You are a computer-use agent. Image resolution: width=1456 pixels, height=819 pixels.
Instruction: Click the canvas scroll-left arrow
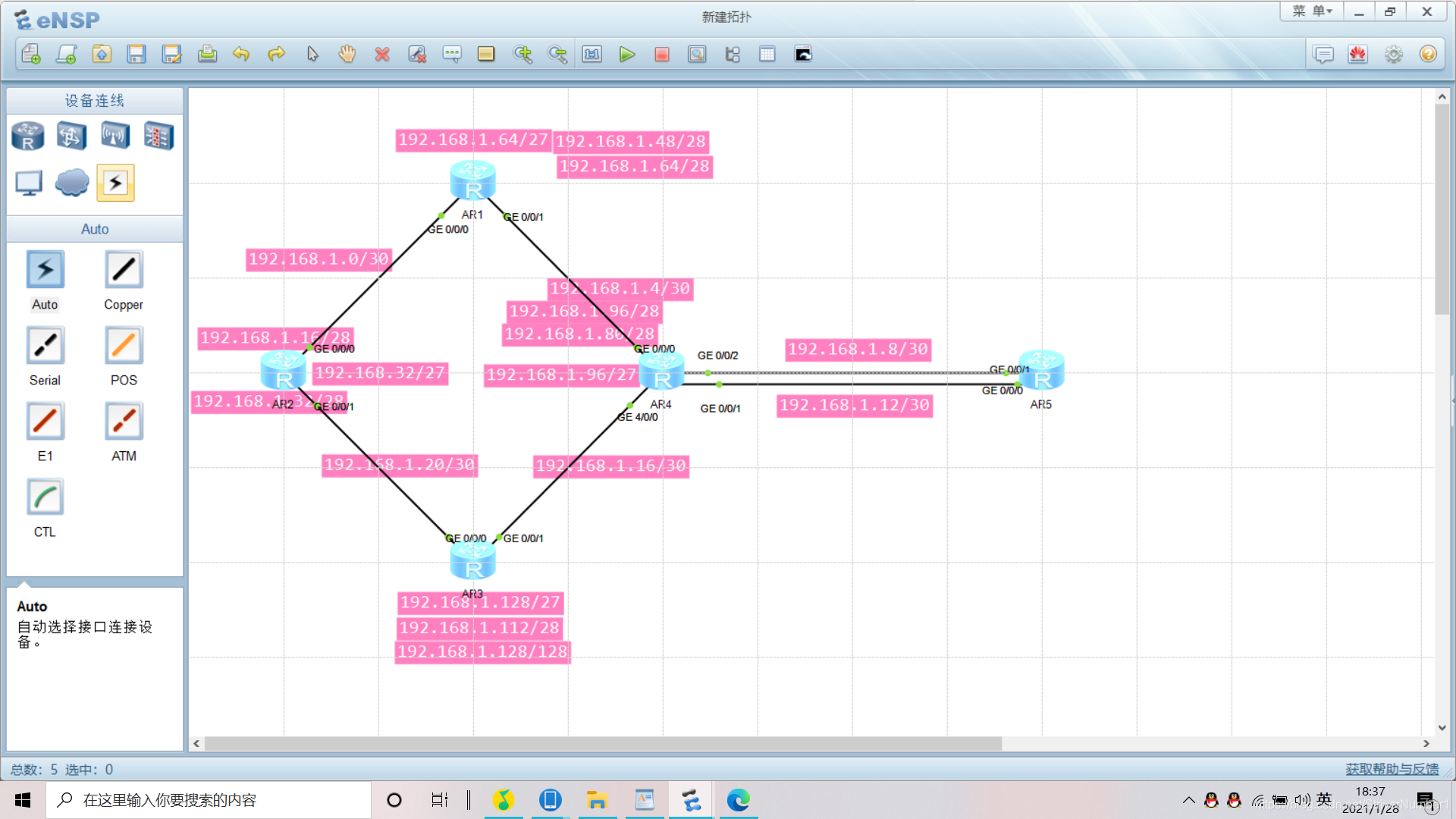coord(196,744)
